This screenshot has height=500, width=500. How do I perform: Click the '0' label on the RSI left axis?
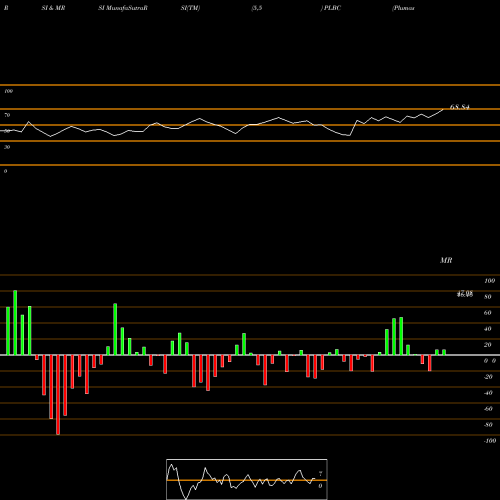(5, 171)
